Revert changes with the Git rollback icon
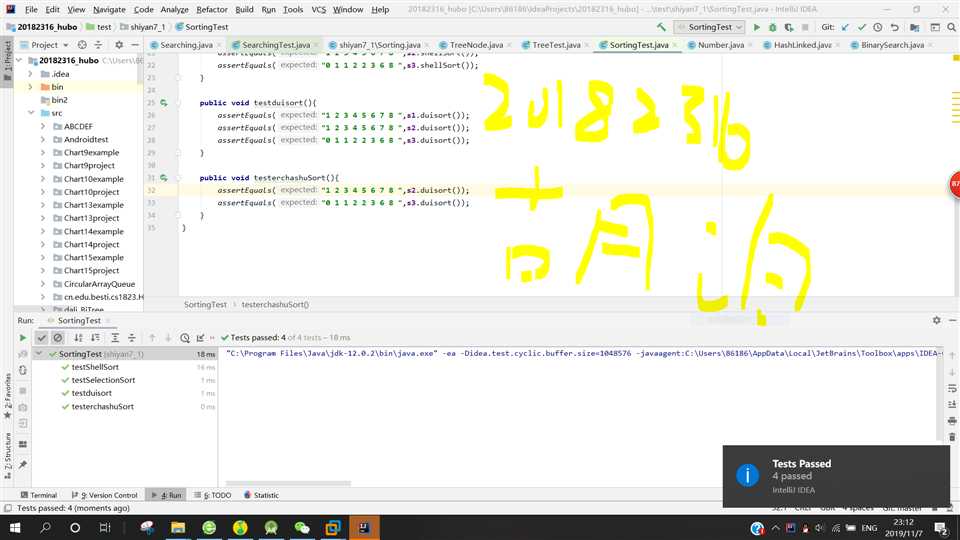 pos(894,27)
